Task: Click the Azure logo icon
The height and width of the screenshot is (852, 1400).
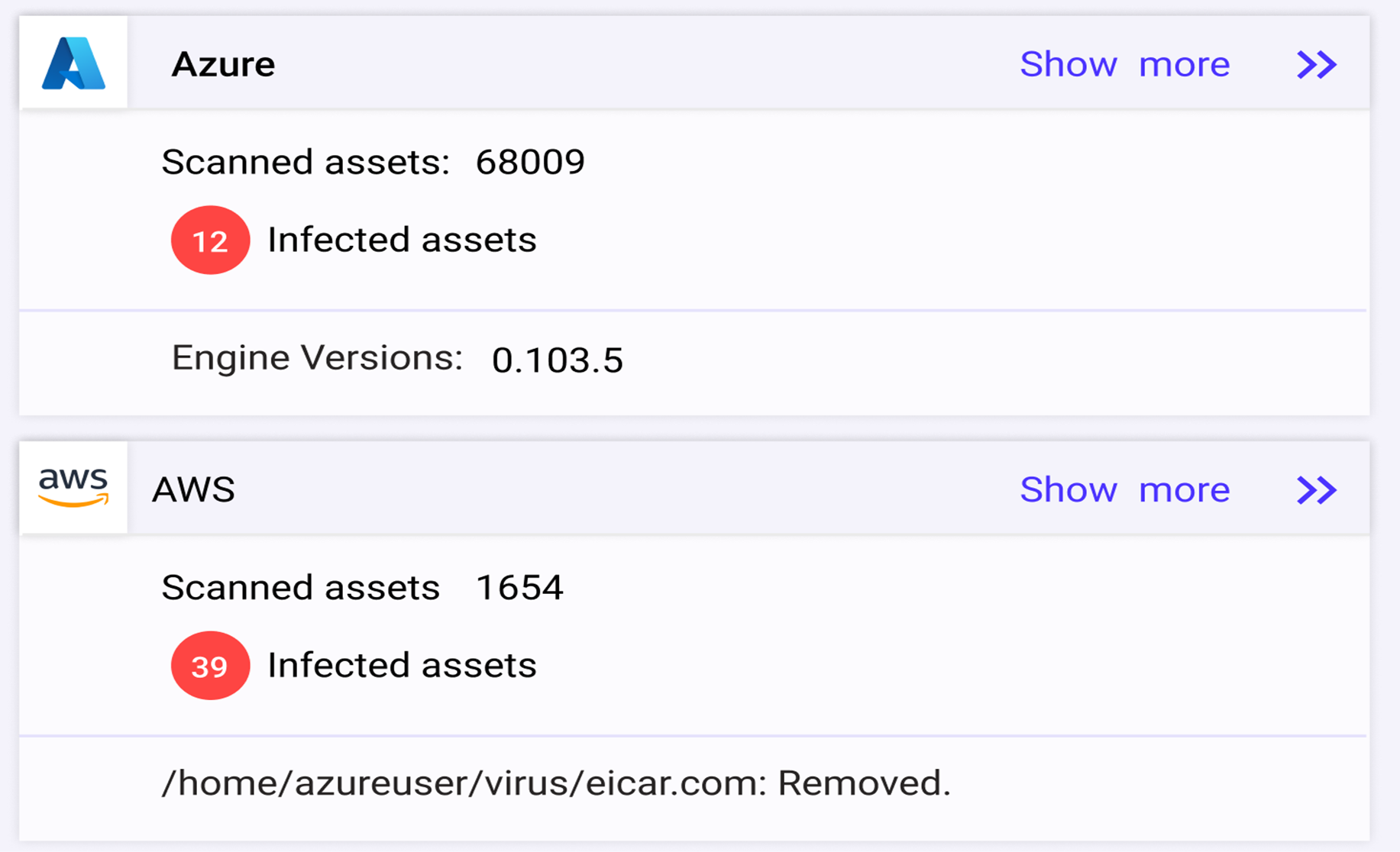Action: pyautogui.click(x=73, y=63)
